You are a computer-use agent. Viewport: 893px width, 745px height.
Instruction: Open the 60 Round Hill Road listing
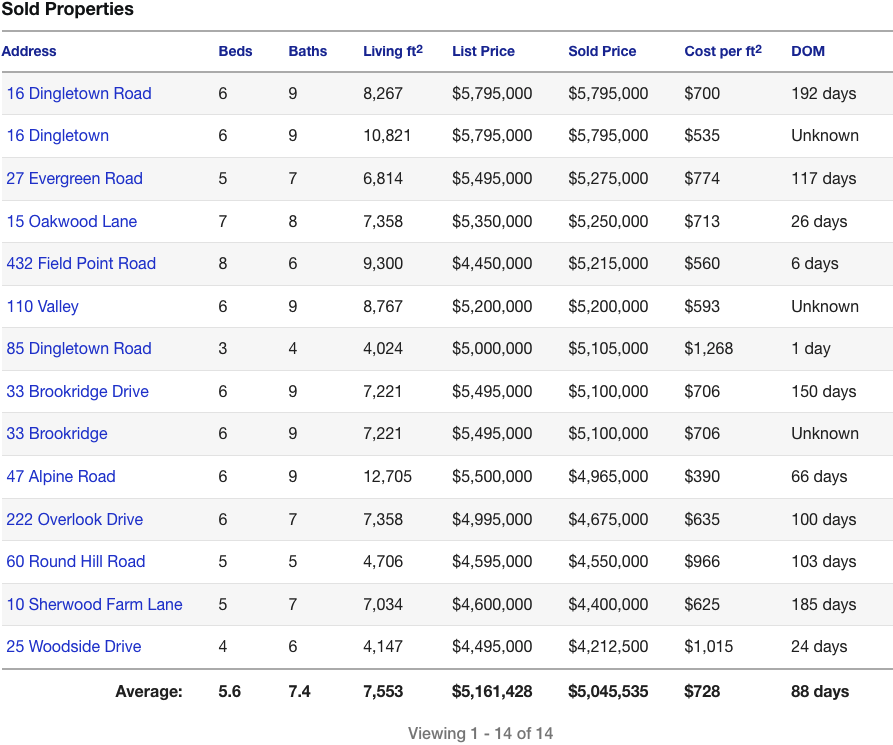[75, 561]
